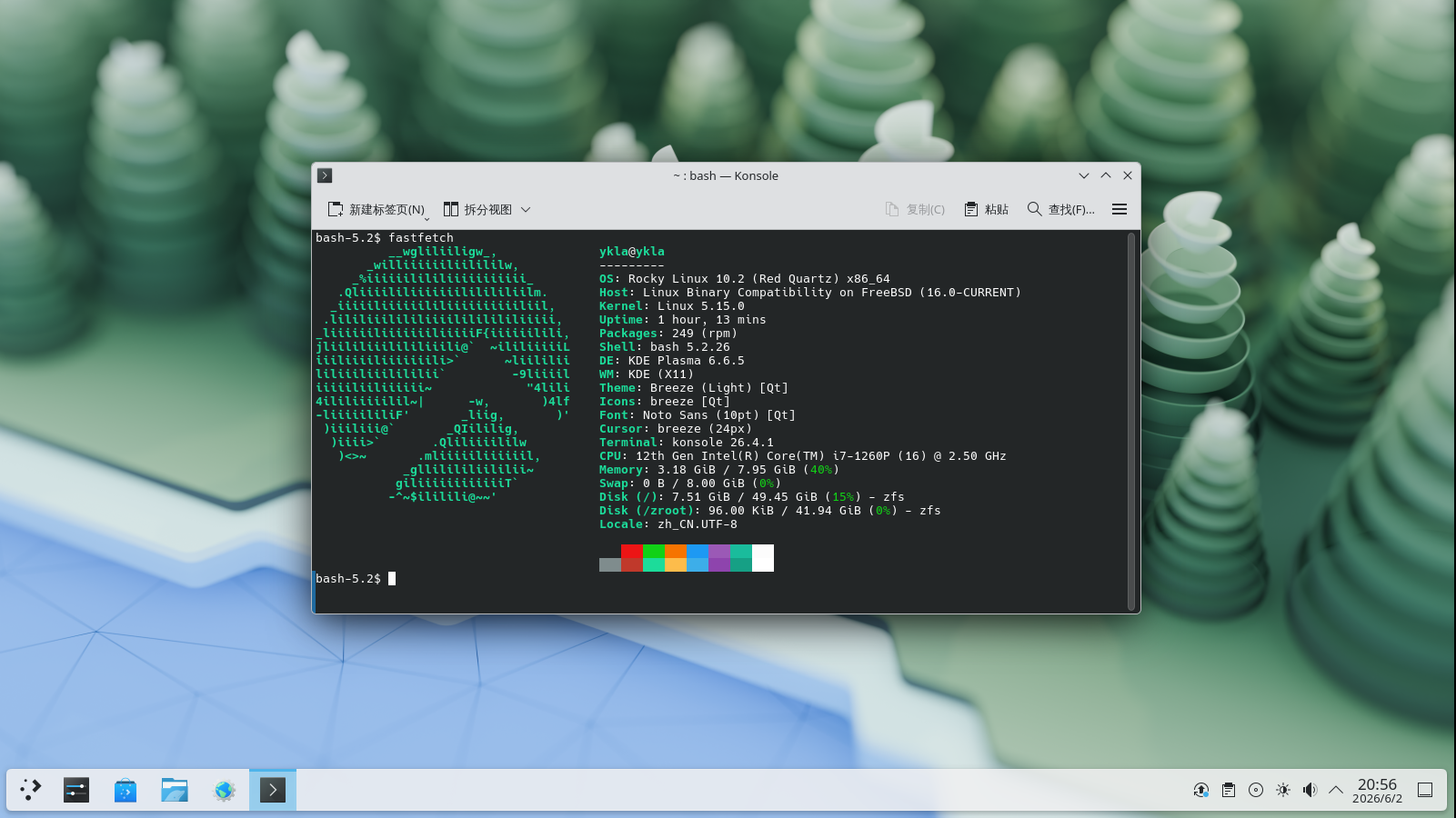Expand hidden system tray icons arrow
1456x818 pixels.
click(x=1336, y=790)
